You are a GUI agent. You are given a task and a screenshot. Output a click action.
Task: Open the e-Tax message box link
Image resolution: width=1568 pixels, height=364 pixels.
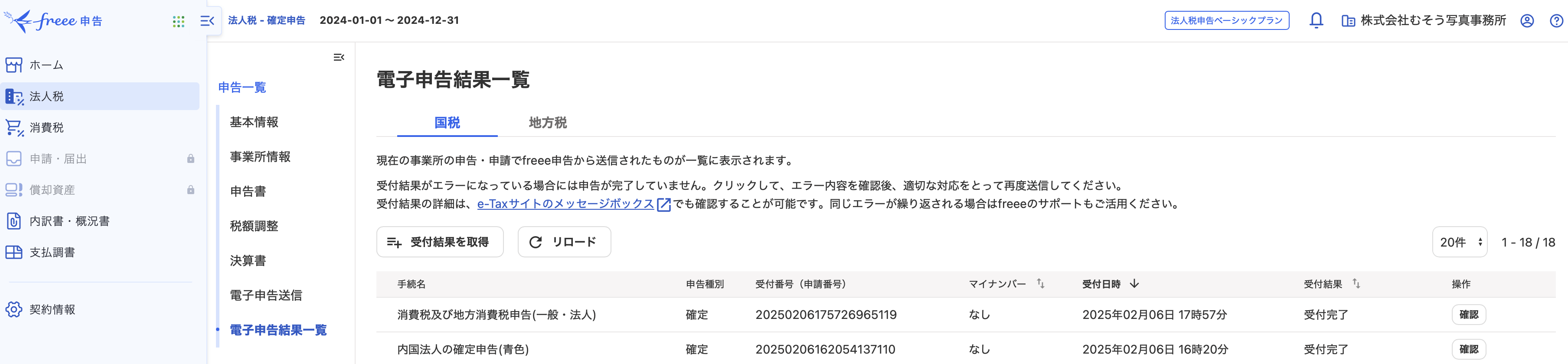[x=565, y=204]
